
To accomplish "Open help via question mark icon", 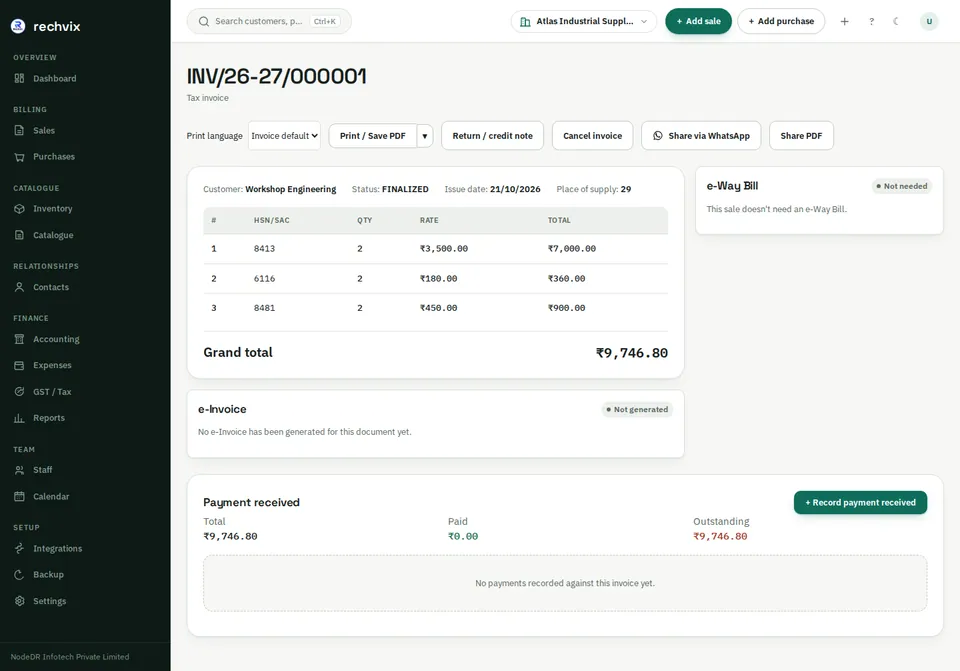I will (x=871, y=21).
